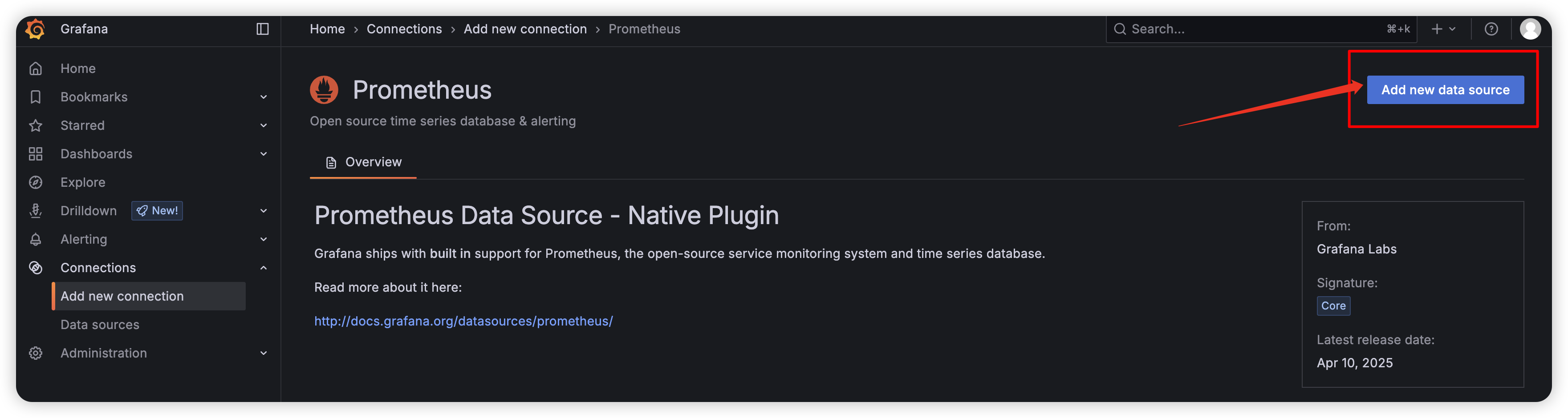Open the plus New dropdown in top bar
This screenshot has height=418, width=1568.
(x=1443, y=28)
